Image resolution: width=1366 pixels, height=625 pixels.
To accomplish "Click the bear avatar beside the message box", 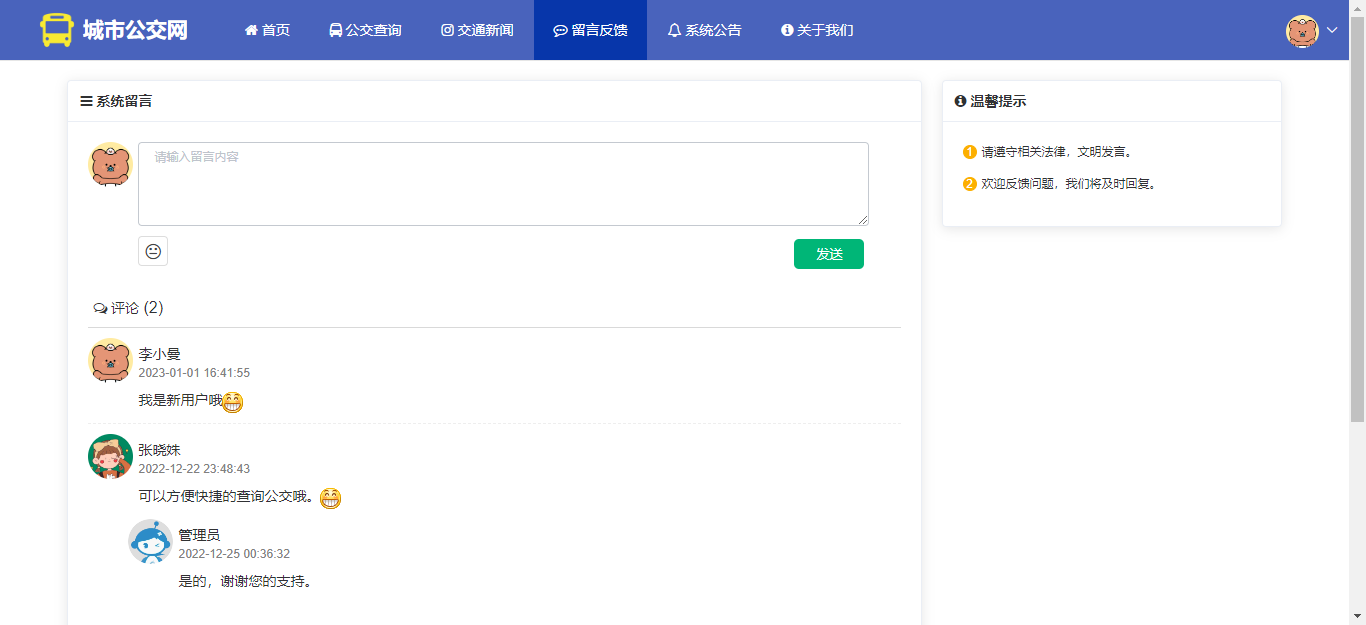I will (x=110, y=165).
